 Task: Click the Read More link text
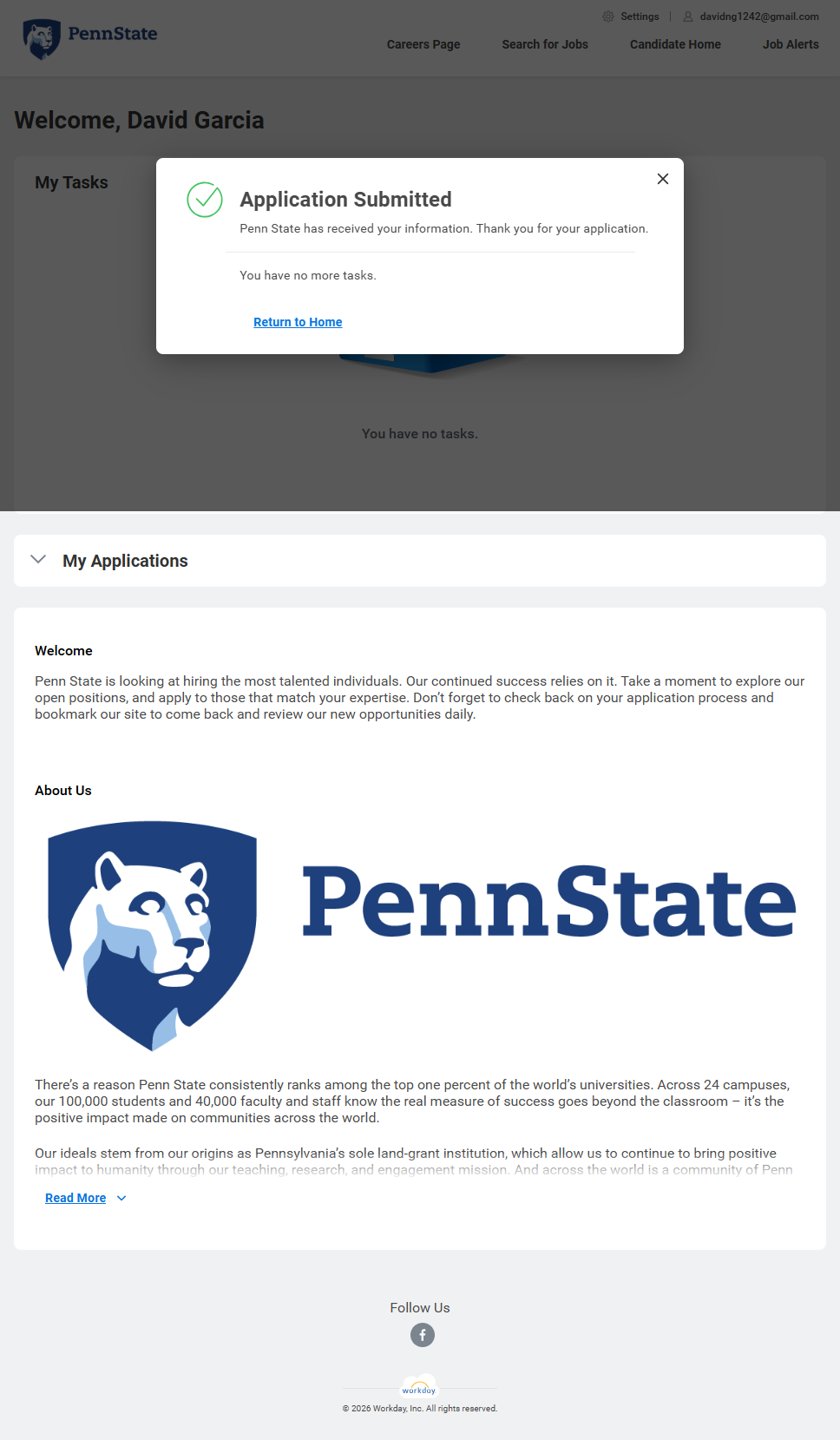point(75,1198)
